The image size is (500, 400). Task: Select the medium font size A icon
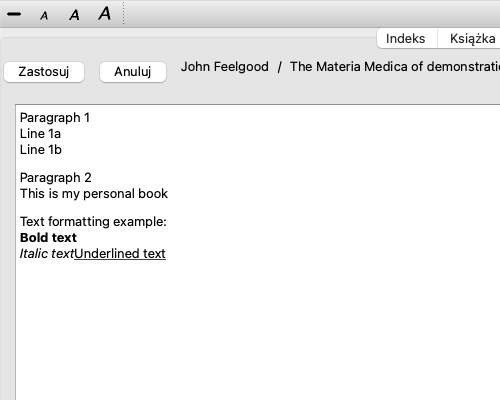pos(74,15)
